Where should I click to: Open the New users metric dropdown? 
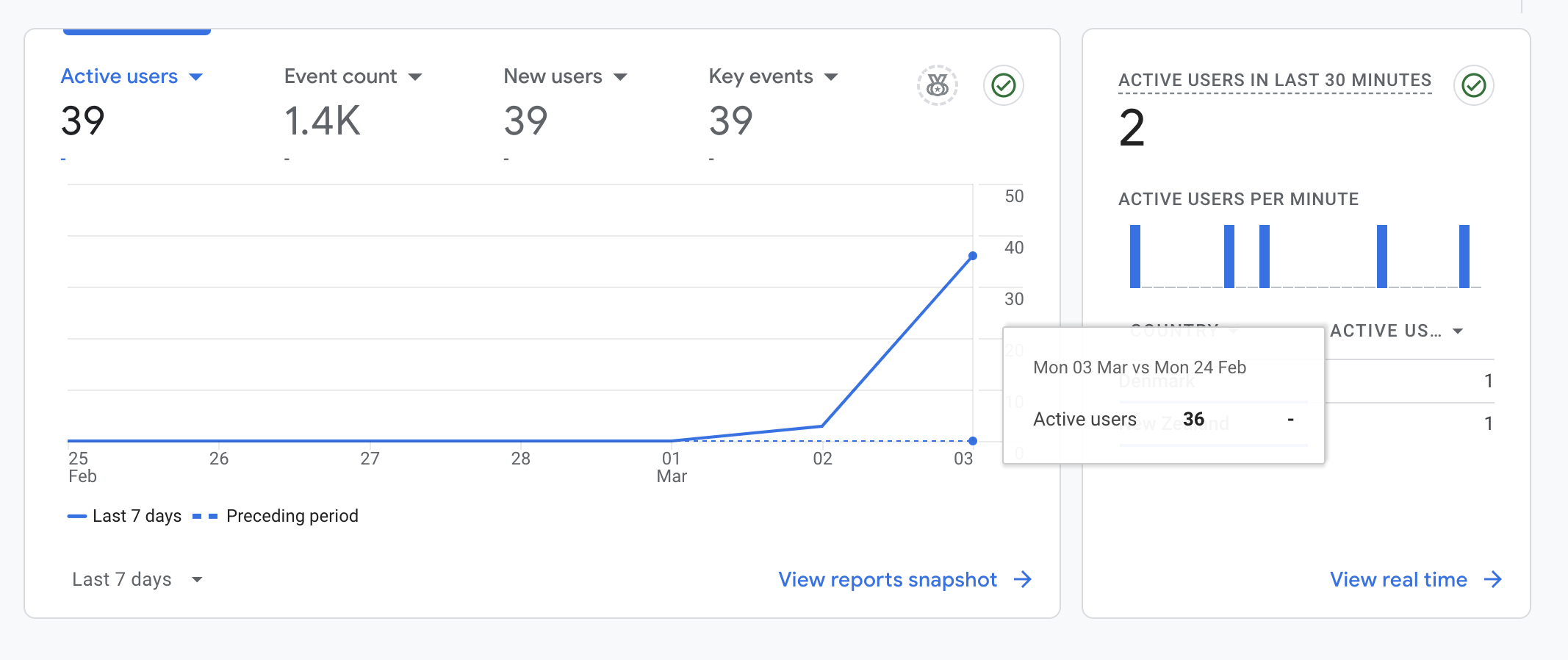pos(620,77)
